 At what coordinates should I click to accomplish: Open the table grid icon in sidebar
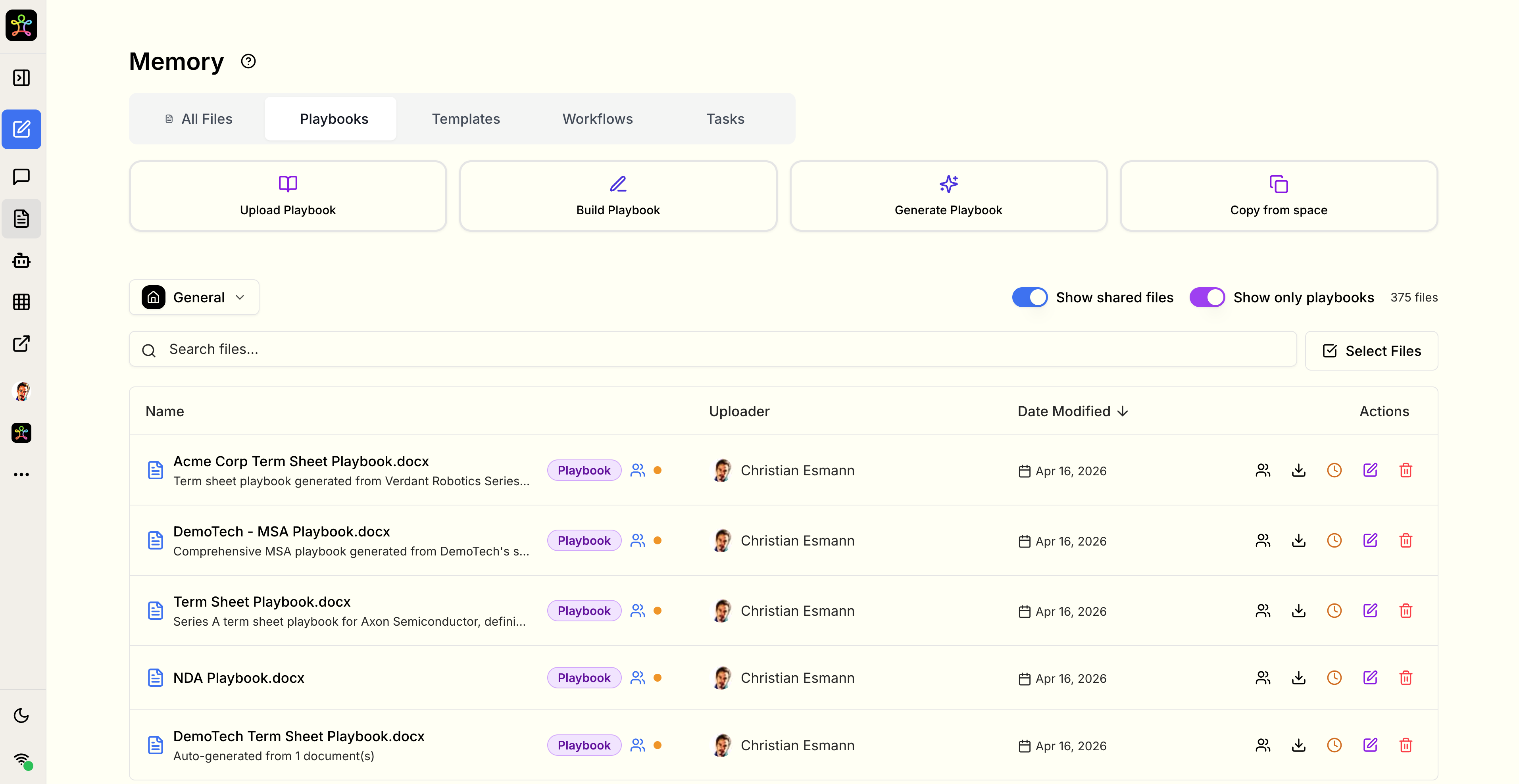coord(21,302)
